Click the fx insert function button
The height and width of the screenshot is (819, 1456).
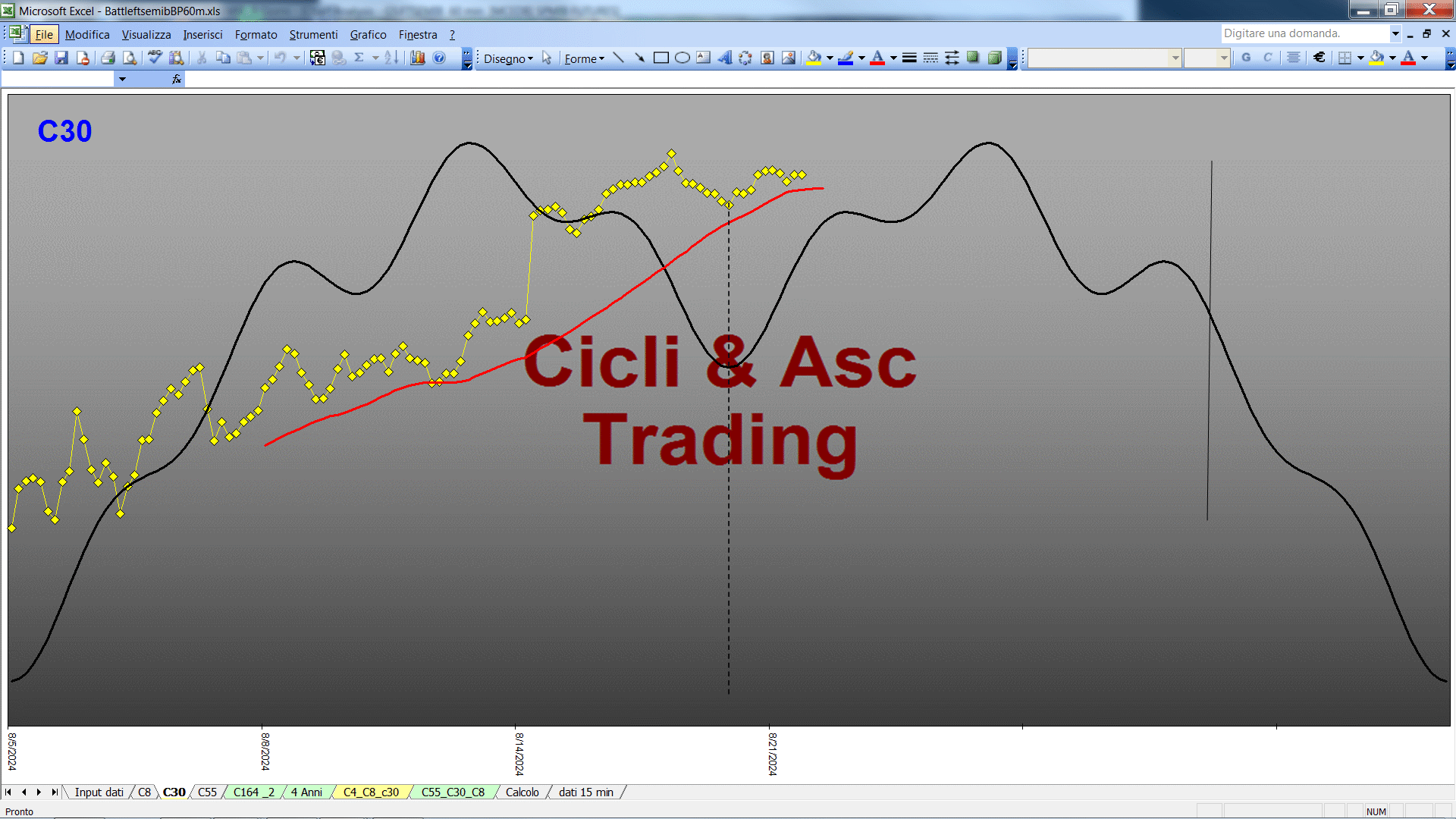[x=177, y=79]
